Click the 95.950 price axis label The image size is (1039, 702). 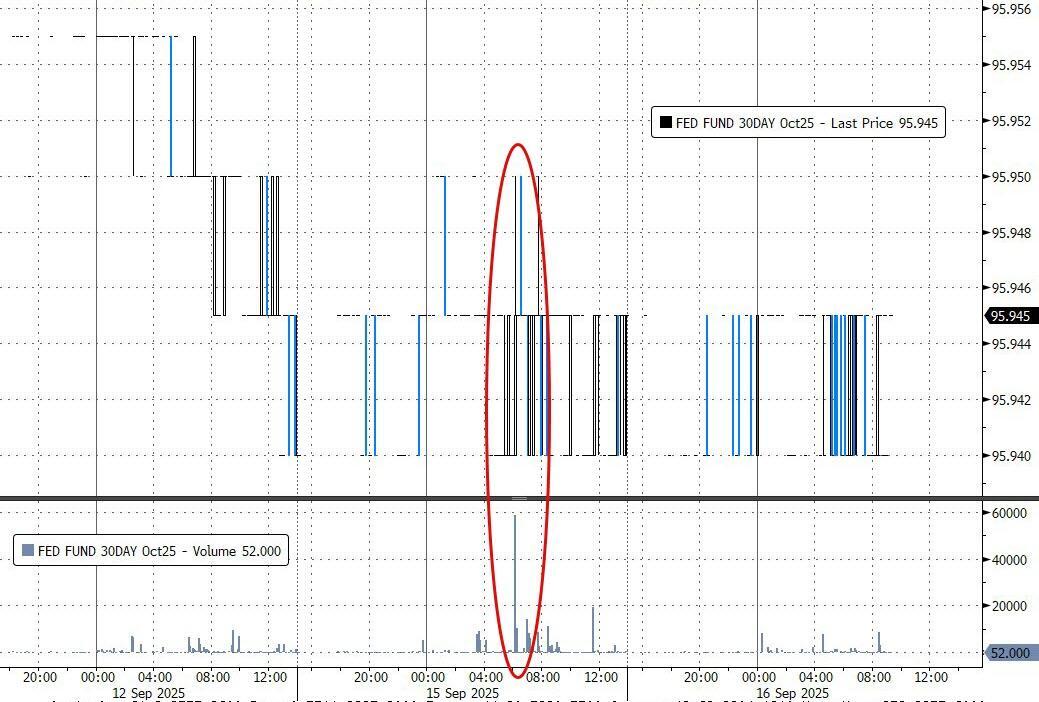pyautogui.click(x=1010, y=177)
